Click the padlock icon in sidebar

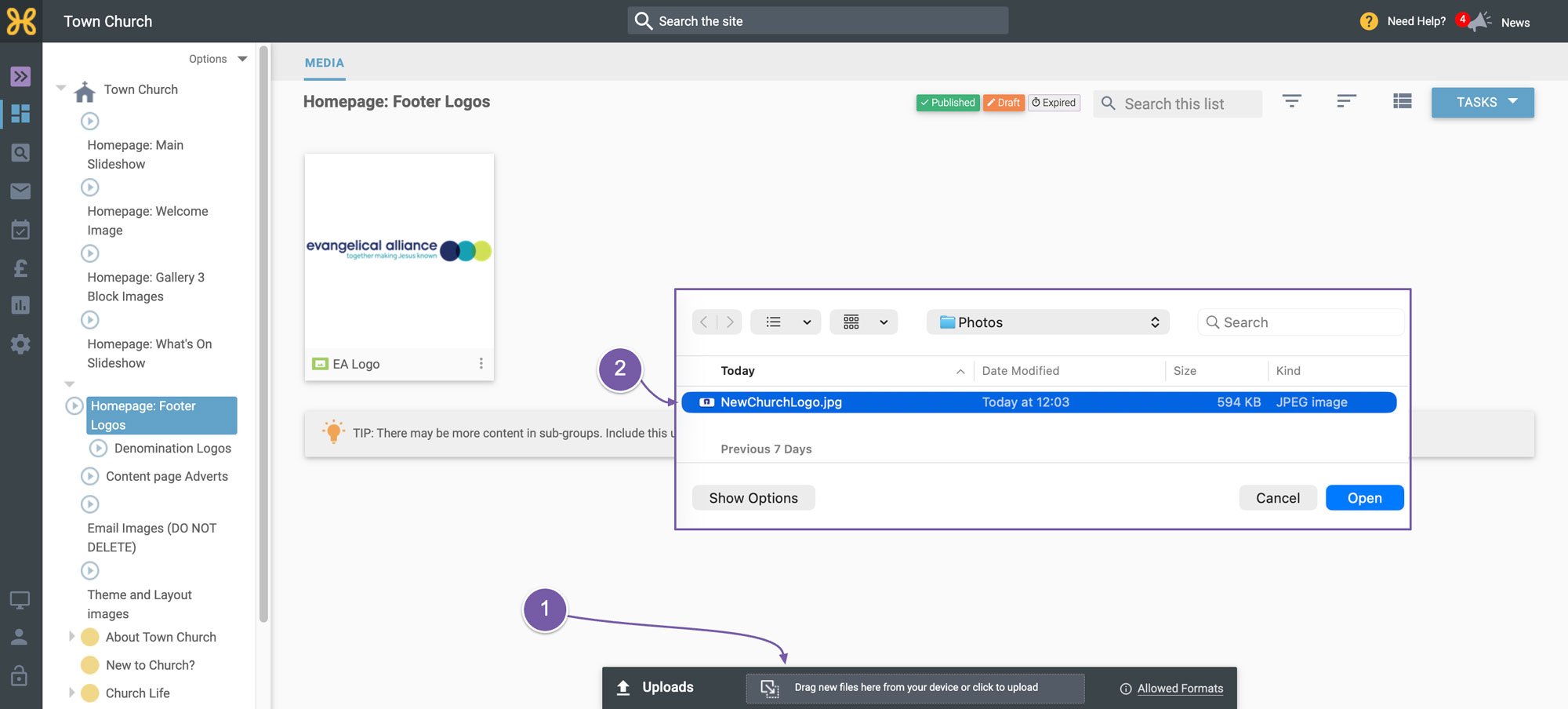click(20, 674)
